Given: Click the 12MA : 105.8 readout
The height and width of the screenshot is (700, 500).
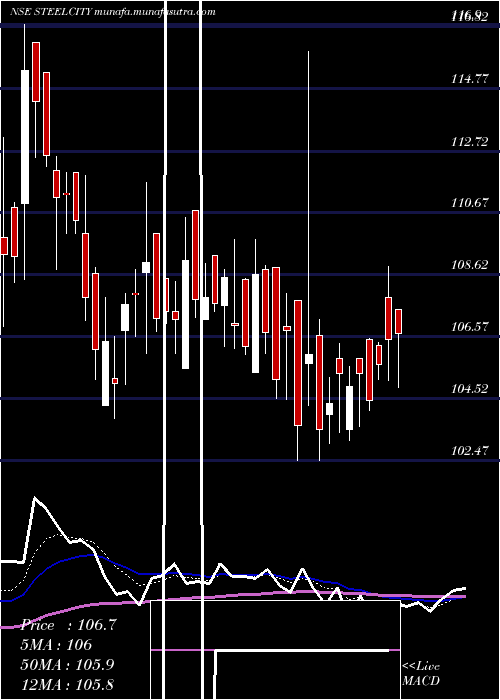Looking at the screenshot, I should 67,684.
